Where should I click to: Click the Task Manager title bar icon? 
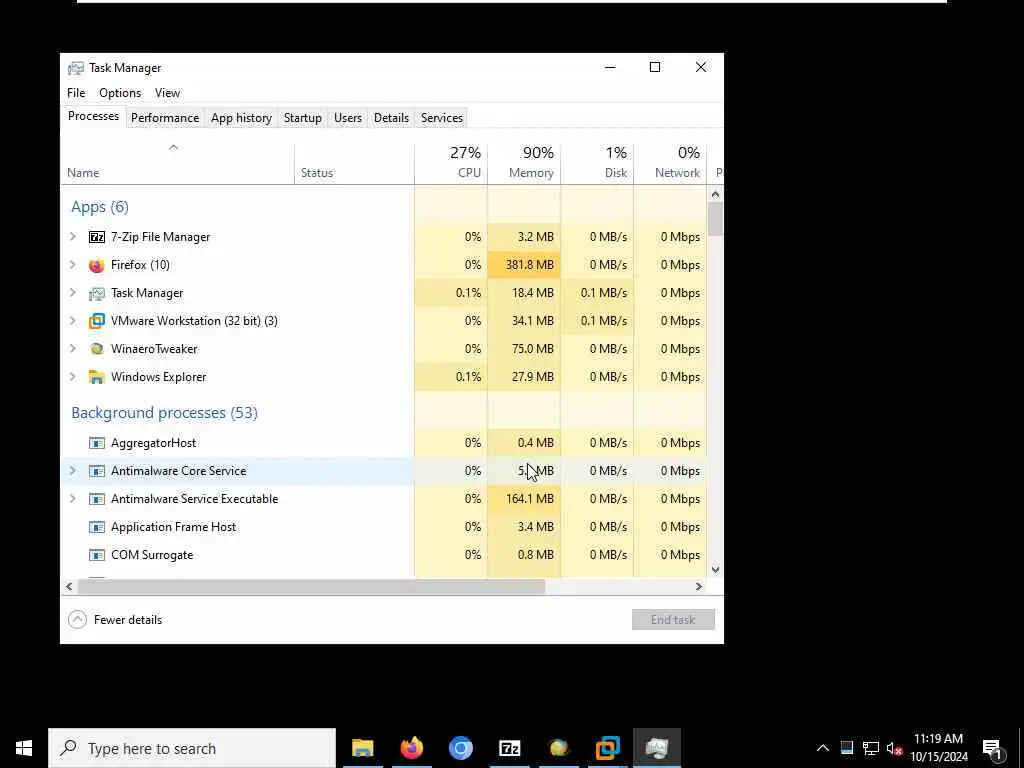tap(76, 68)
